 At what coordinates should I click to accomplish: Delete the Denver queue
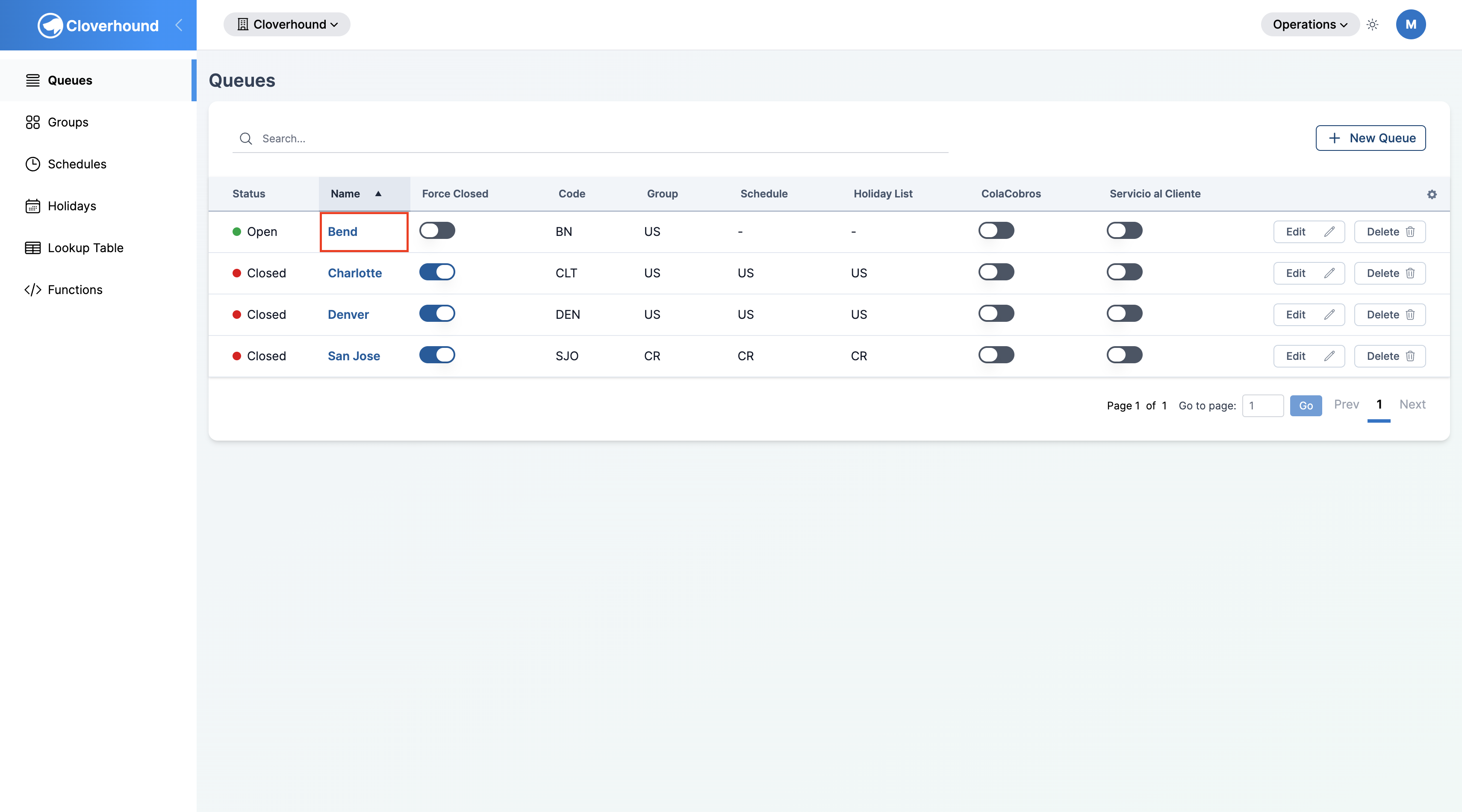pyautogui.click(x=1390, y=315)
